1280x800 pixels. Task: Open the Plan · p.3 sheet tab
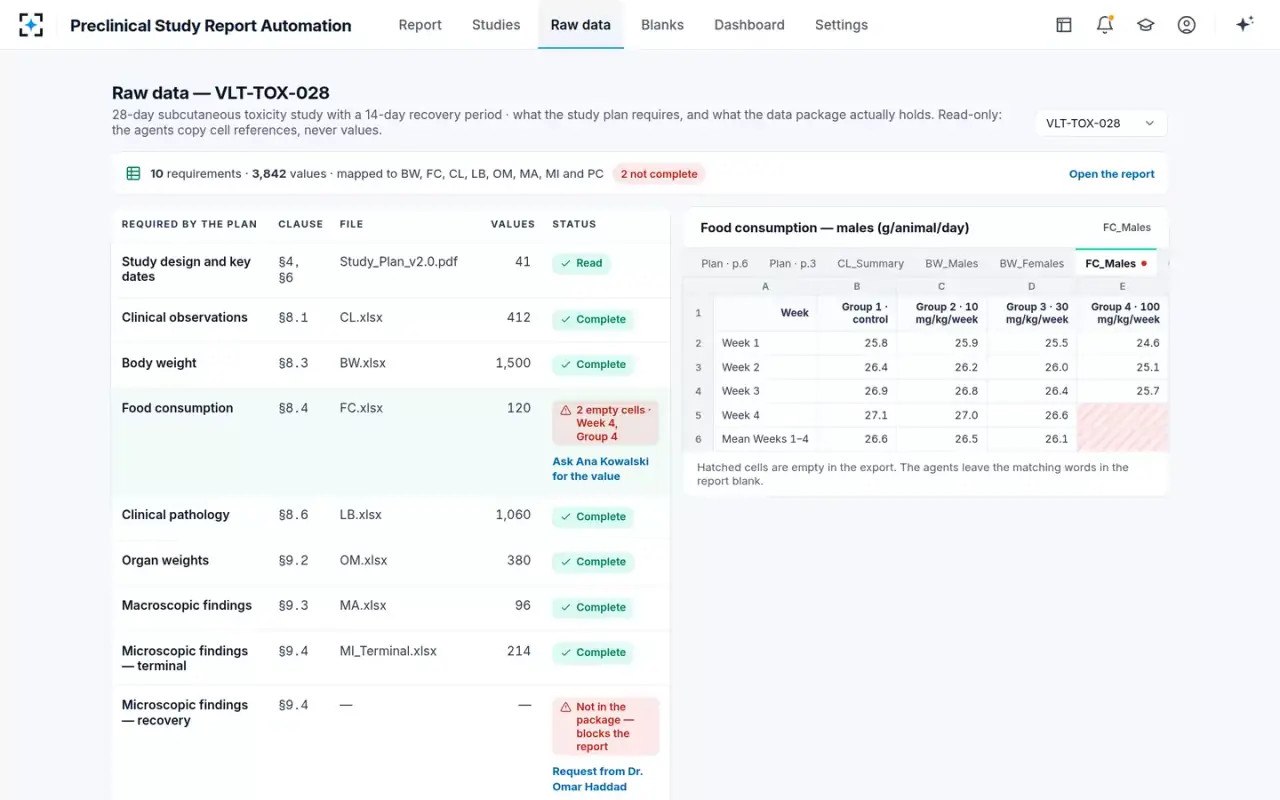(793, 264)
